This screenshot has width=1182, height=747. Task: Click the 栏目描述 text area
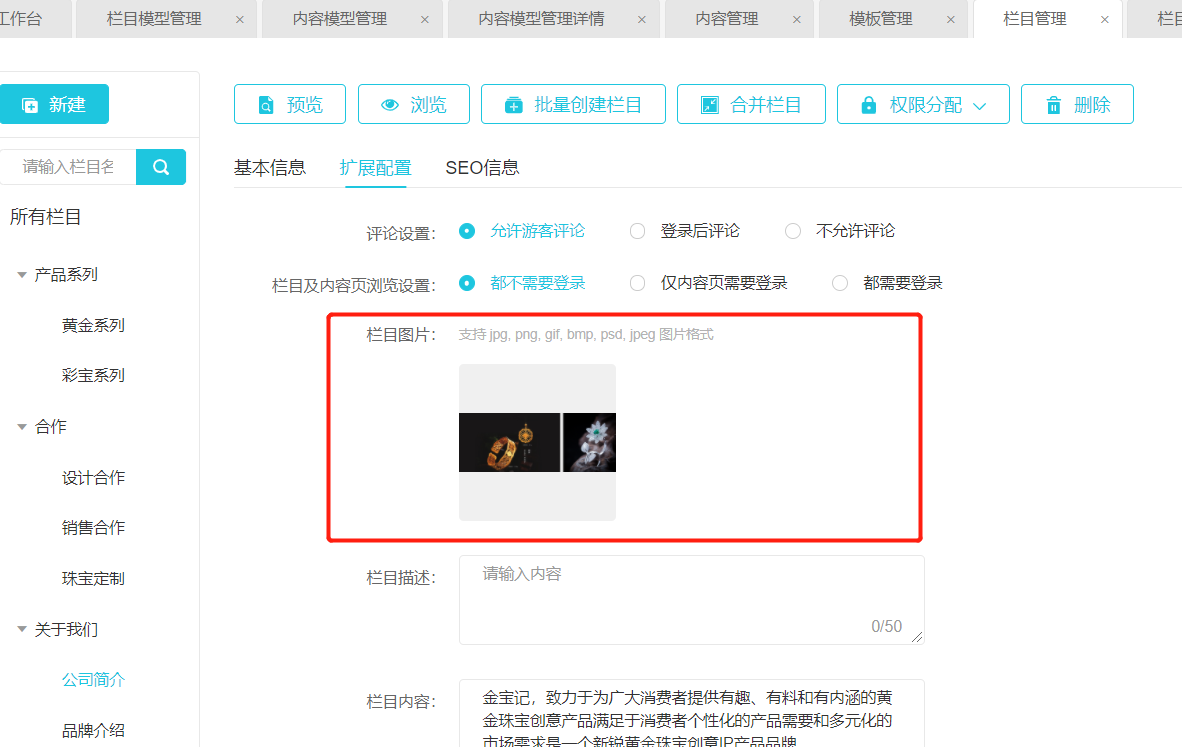tap(691, 600)
